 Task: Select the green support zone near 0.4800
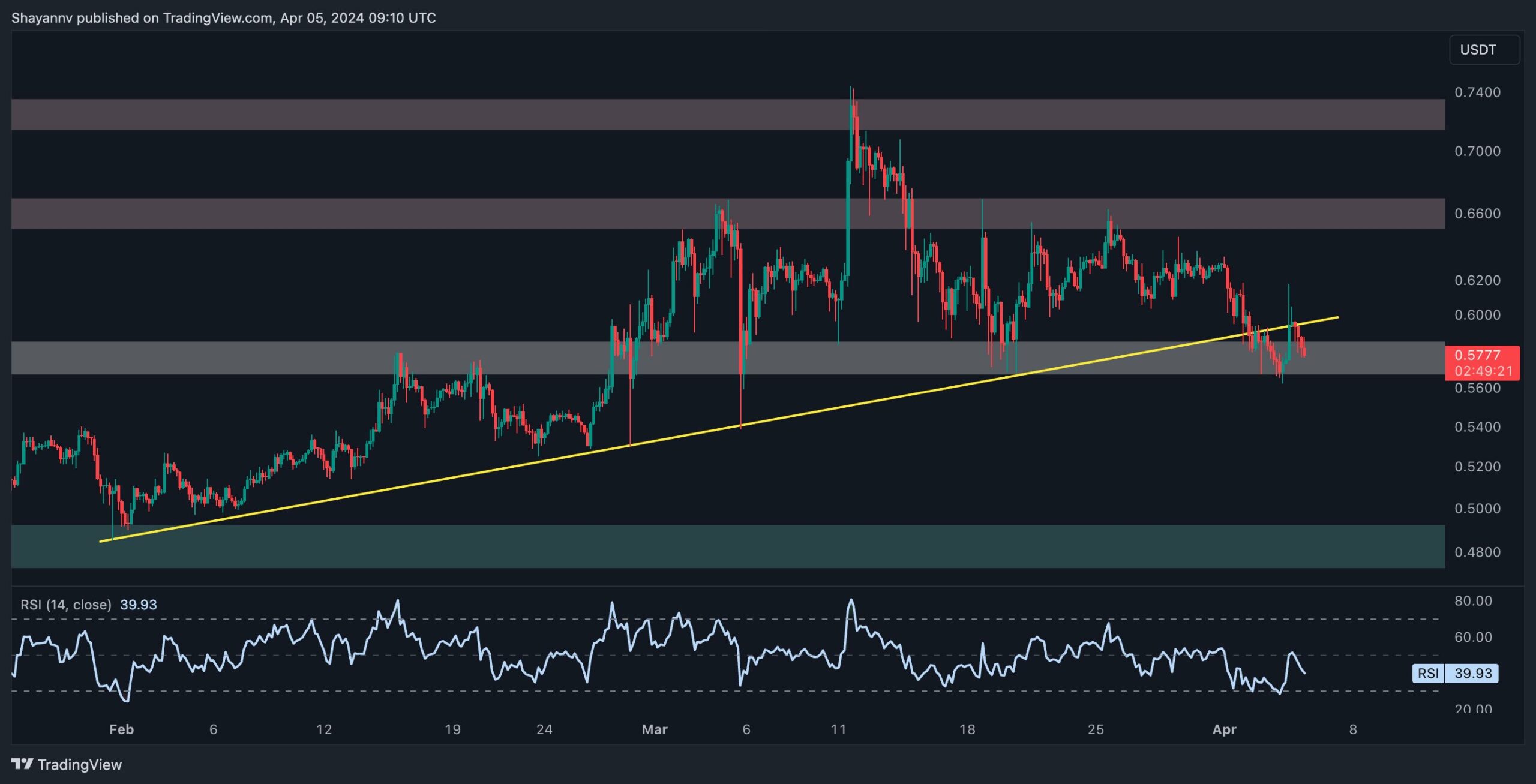[x=728, y=546]
